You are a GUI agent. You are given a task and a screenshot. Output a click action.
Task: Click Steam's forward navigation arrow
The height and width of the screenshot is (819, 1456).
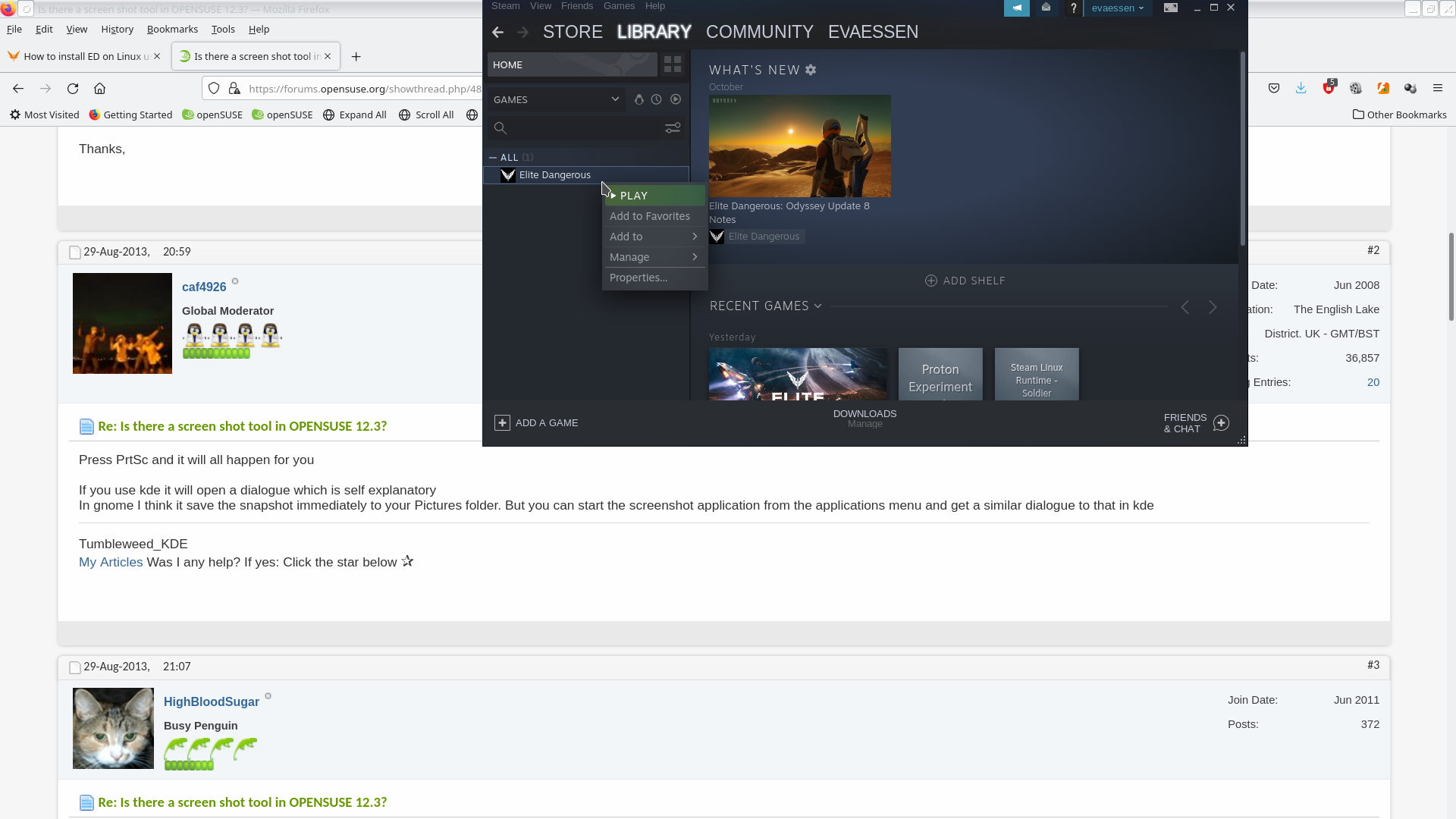[x=523, y=32]
